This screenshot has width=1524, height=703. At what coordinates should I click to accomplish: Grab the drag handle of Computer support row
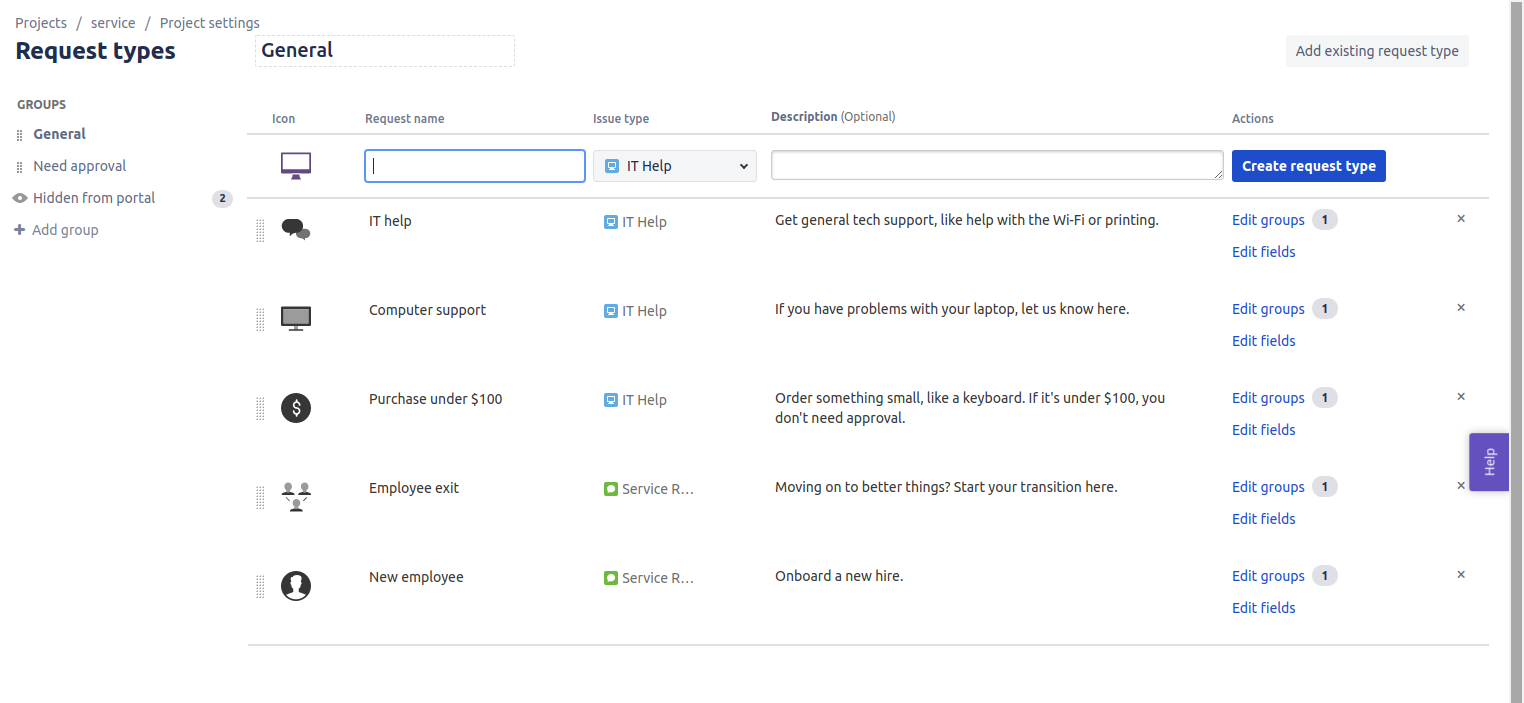[260, 320]
